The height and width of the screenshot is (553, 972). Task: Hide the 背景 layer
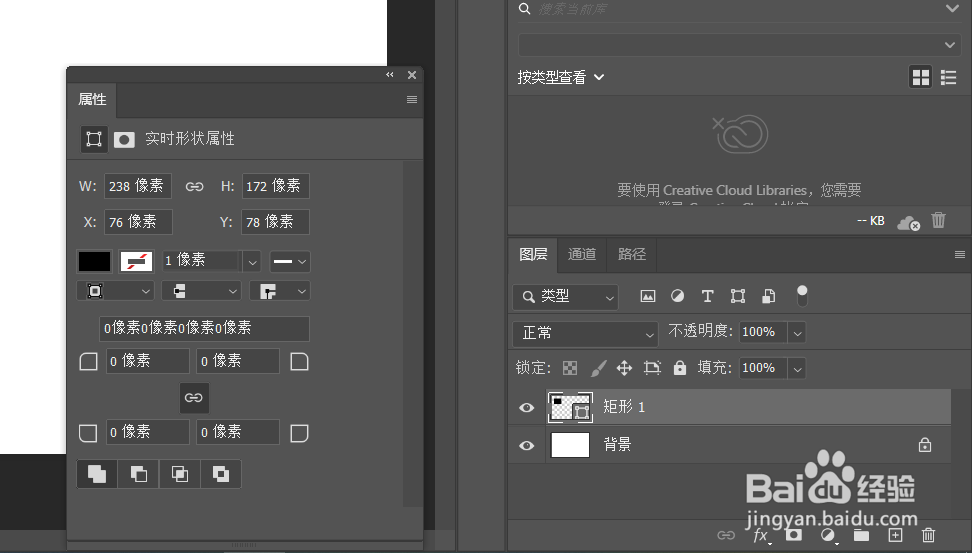click(x=526, y=445)
